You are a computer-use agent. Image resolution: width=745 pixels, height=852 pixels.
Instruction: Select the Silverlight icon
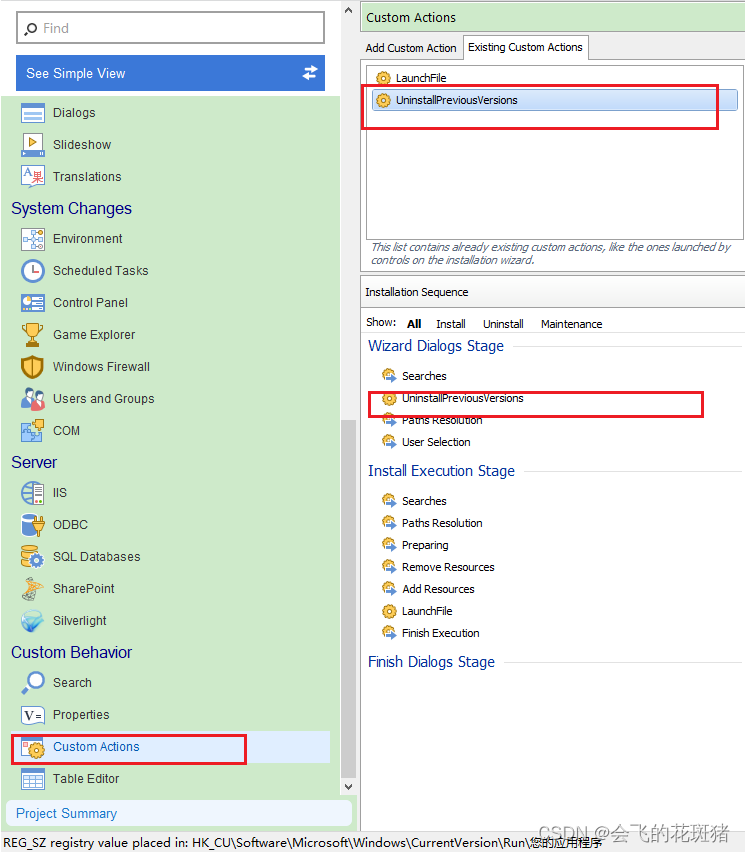[x=33, y=621]
